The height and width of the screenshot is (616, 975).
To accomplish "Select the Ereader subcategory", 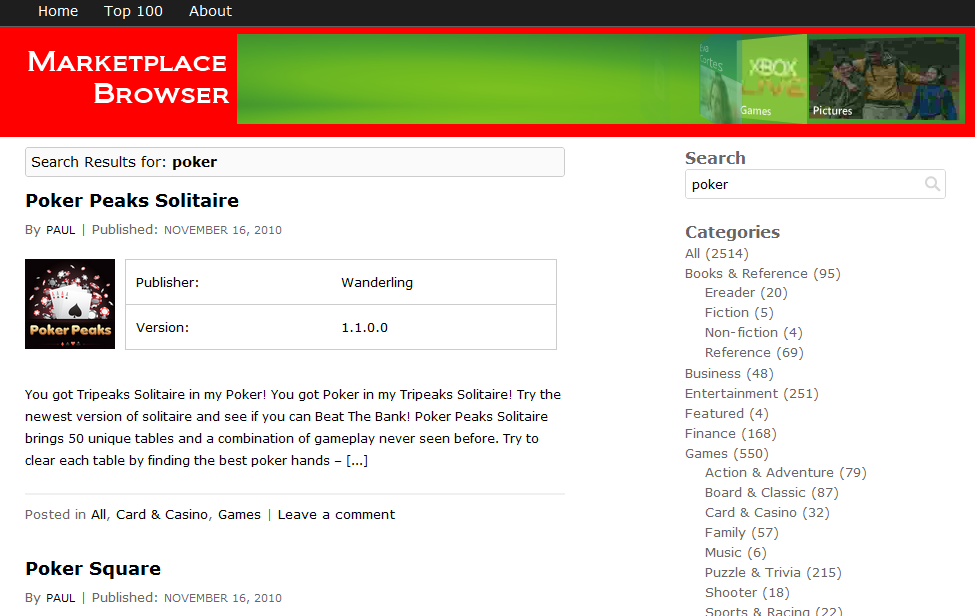I will click(x=729, y=293).
